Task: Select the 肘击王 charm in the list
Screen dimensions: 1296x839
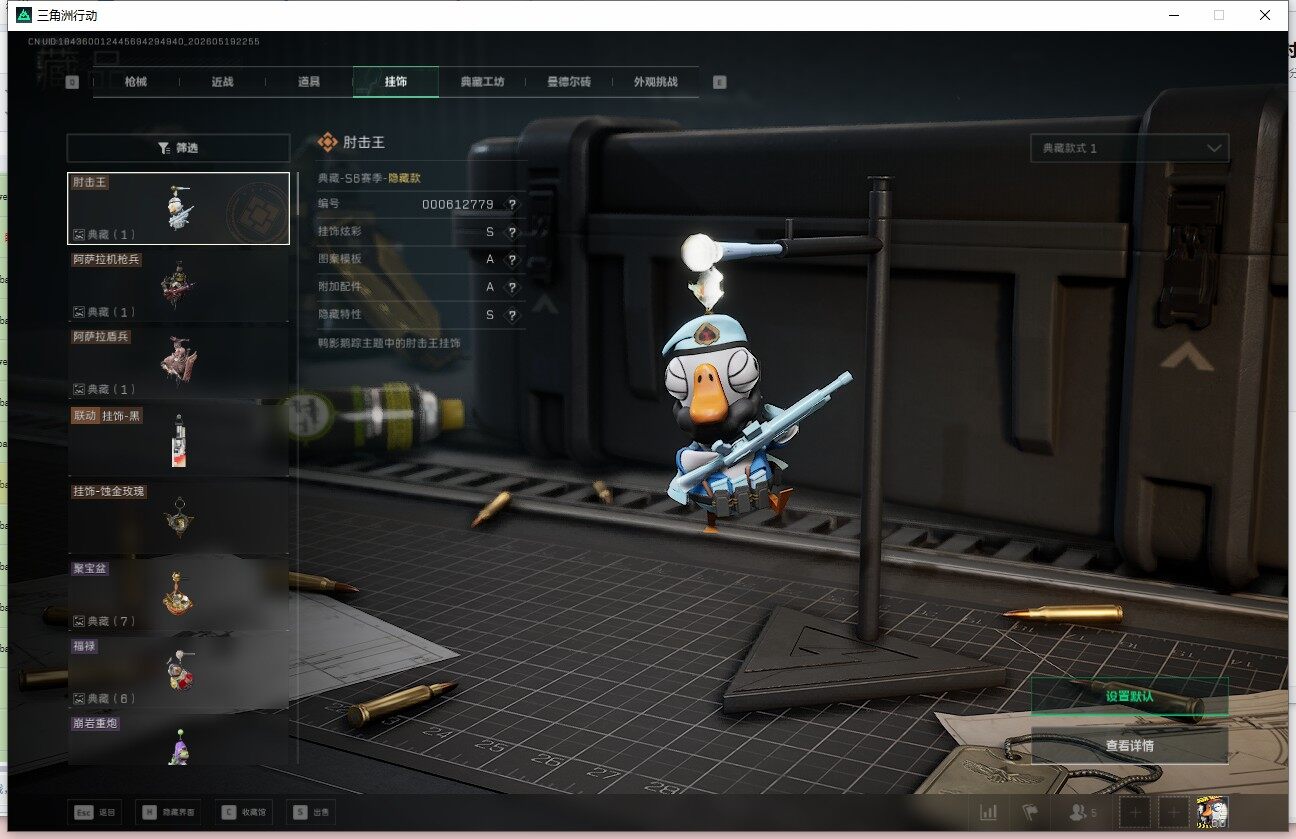Action: coord(178,208)
